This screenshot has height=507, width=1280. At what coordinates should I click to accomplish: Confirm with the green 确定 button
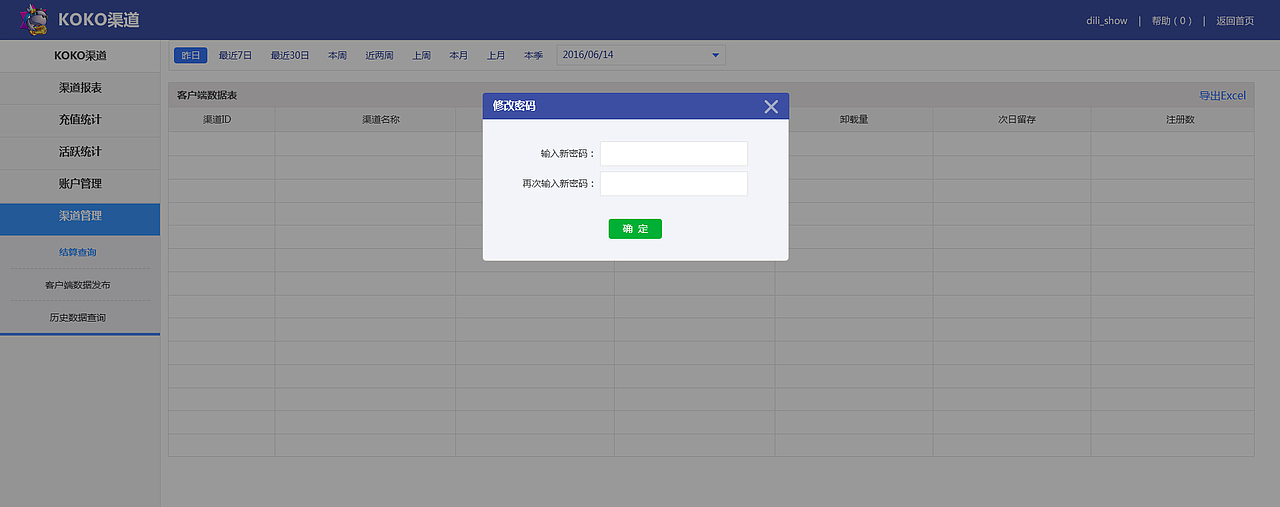coord(635,229)
